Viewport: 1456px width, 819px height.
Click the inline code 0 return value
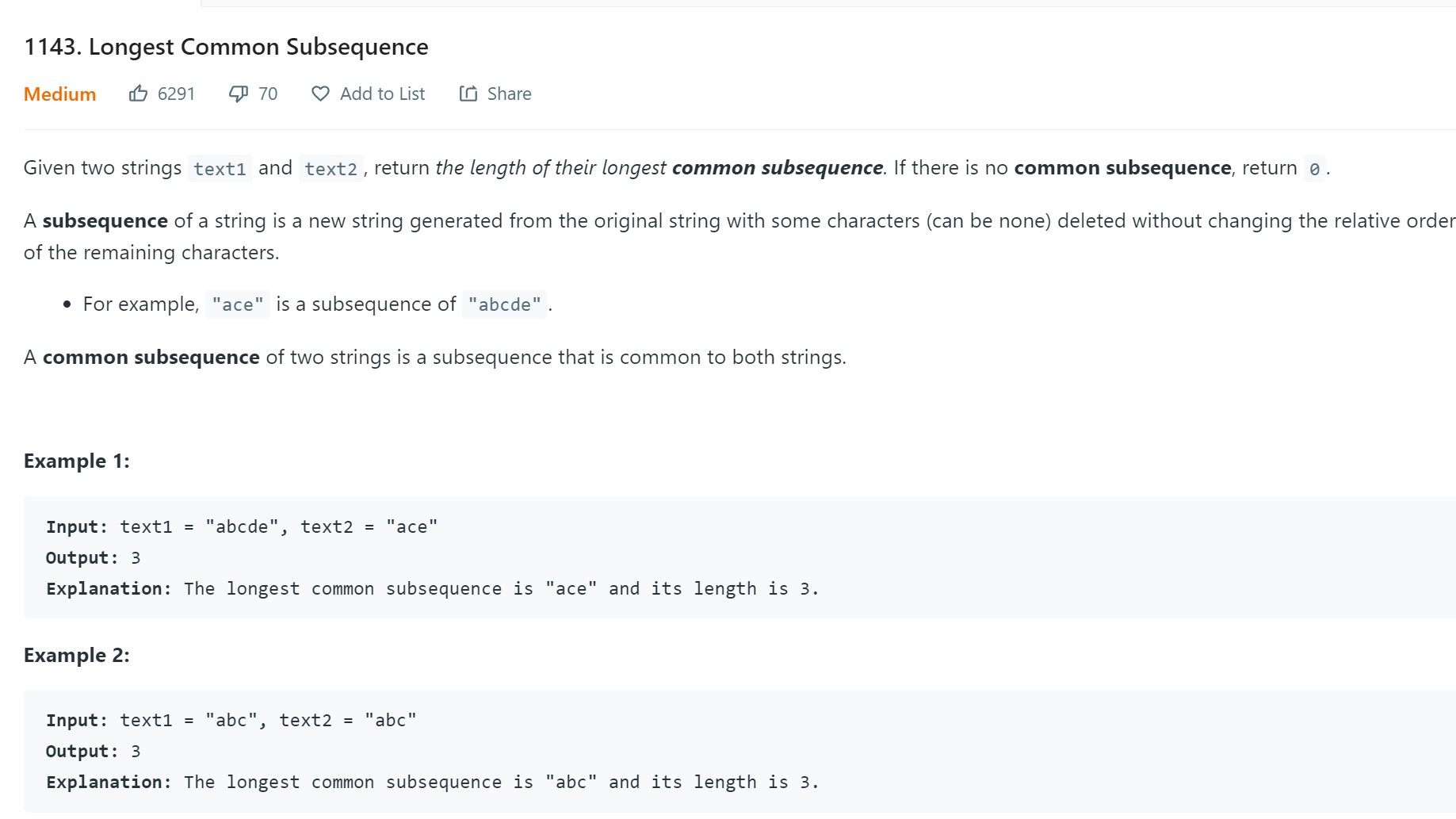coord(1314,169)
